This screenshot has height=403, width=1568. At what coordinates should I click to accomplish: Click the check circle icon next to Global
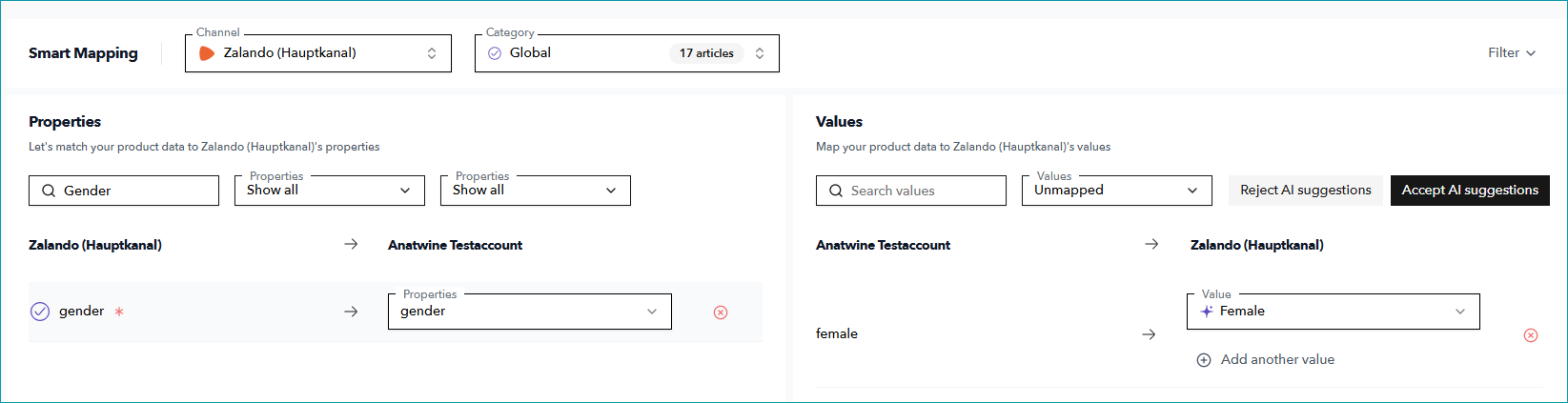coord(495,53)
